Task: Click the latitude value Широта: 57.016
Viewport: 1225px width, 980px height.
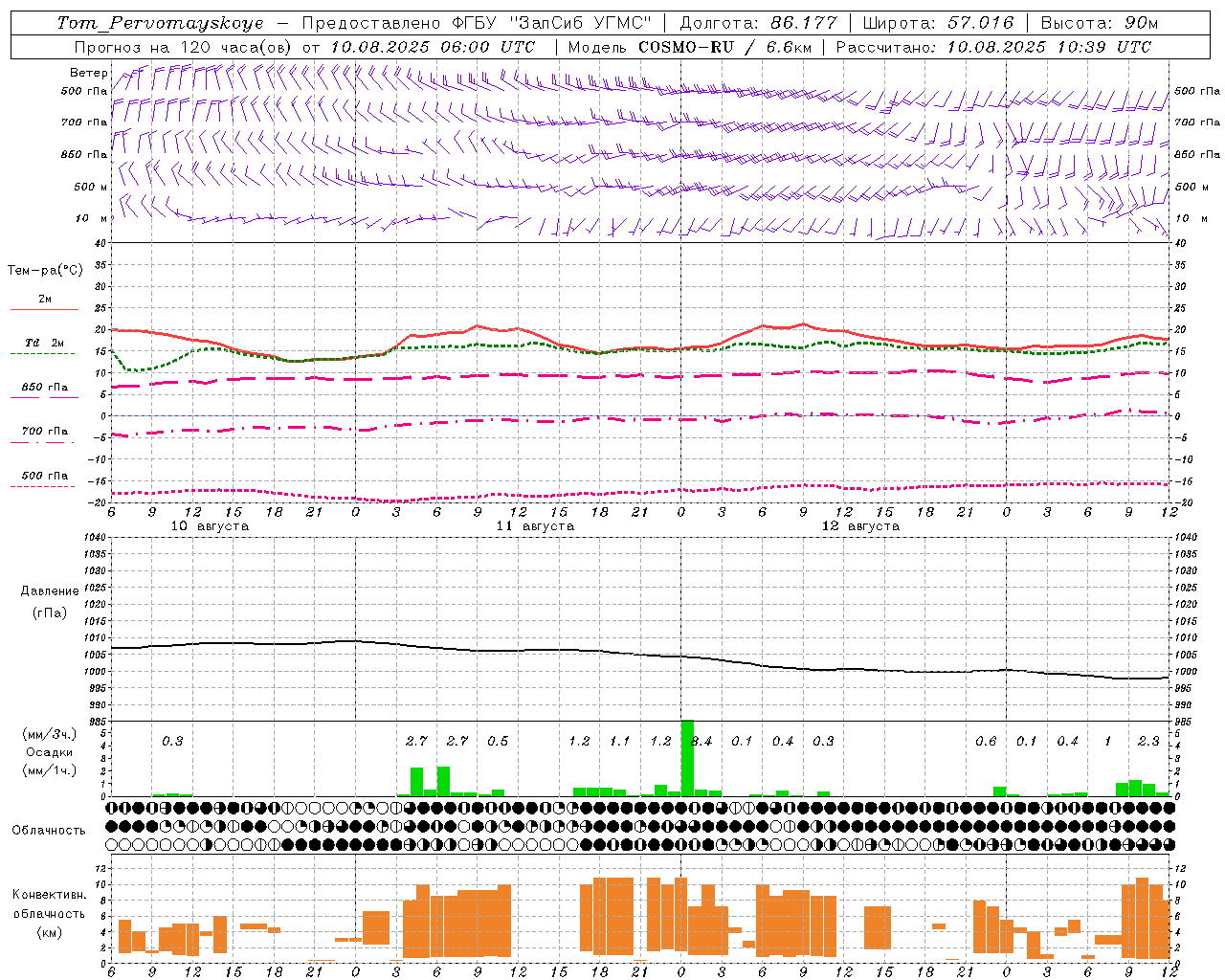Action: tap(938, 23)
